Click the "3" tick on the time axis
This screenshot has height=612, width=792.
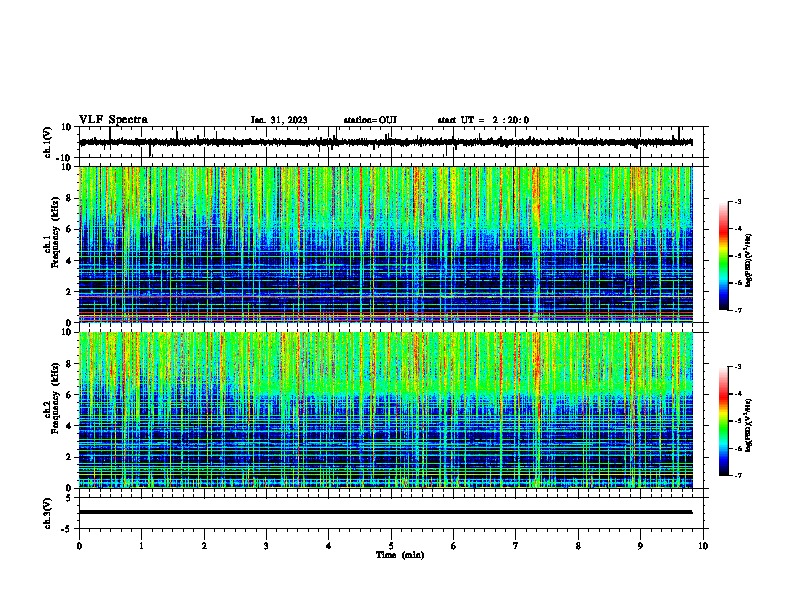click(x=266, y=546)
